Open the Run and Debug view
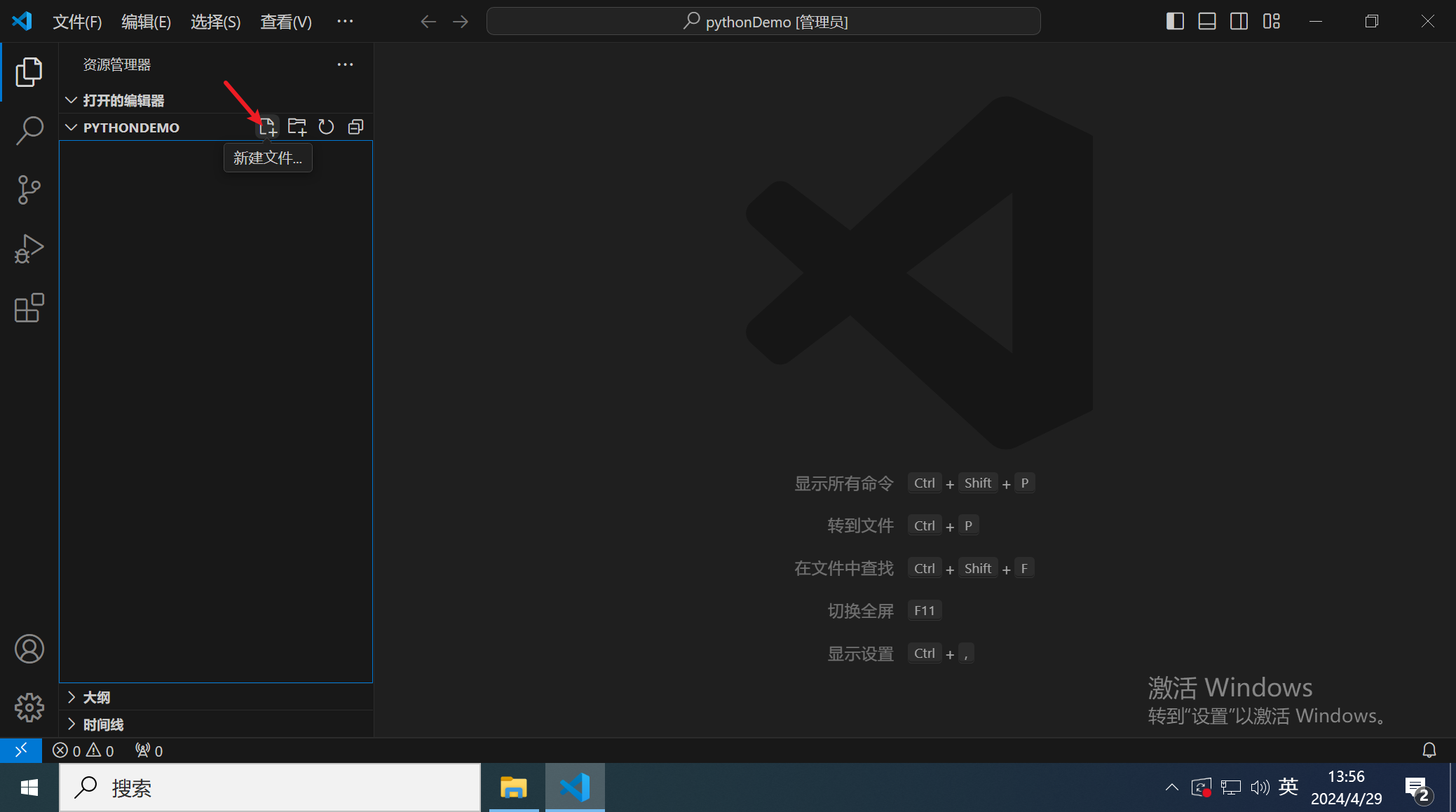 point(29,249)
